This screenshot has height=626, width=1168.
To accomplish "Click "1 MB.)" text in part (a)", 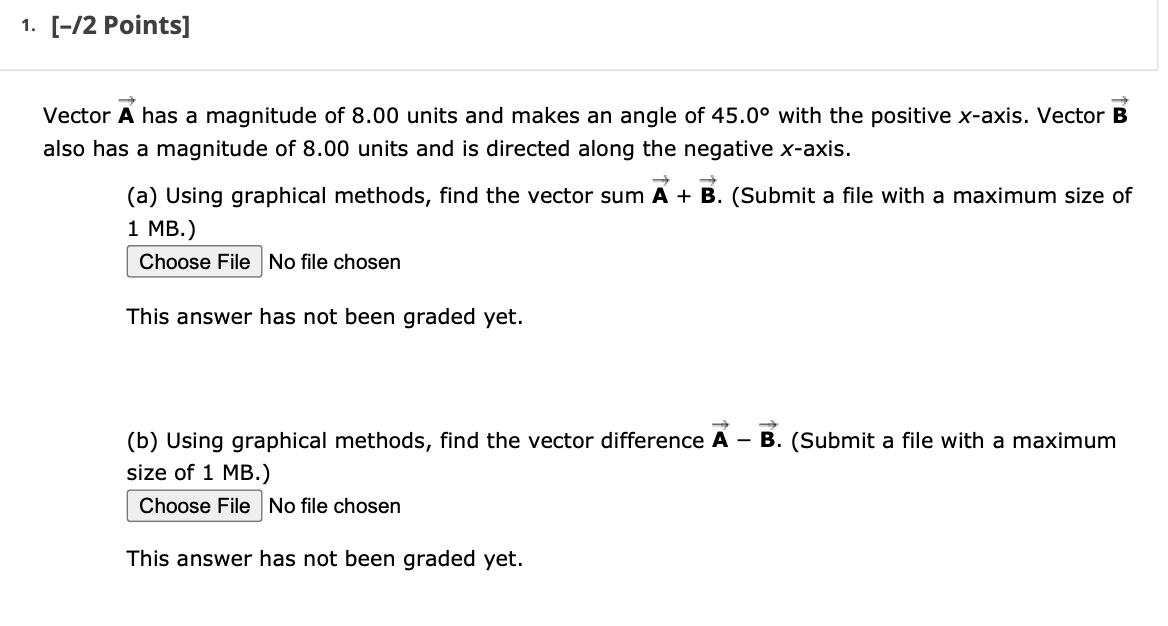I will click(x=161, y=227).
